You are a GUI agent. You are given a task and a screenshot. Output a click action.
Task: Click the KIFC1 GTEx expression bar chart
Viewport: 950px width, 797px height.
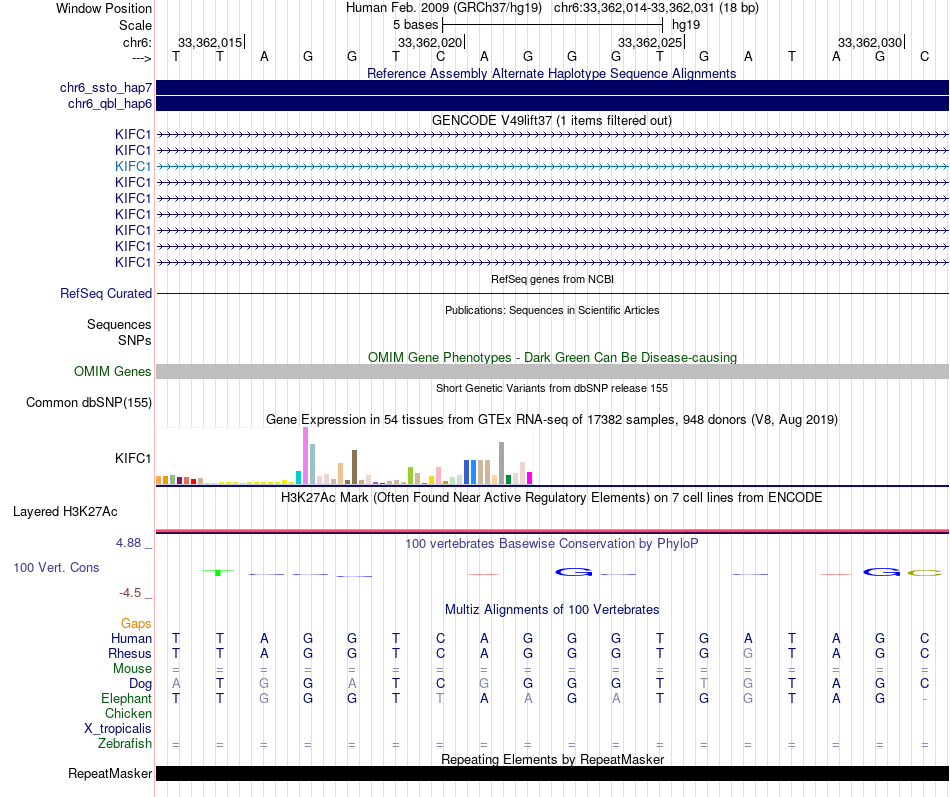[344, 456]
